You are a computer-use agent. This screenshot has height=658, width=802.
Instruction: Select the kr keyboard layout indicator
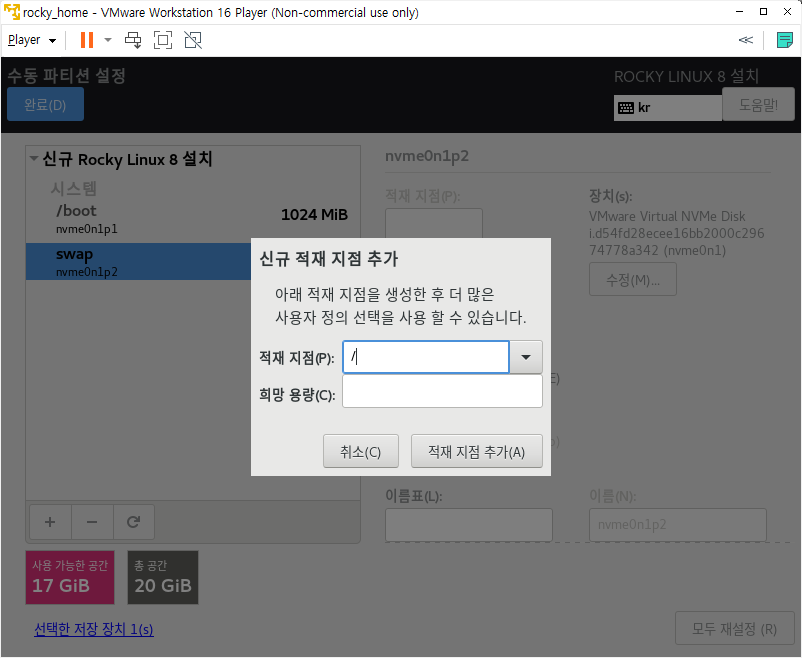point(667,107)
